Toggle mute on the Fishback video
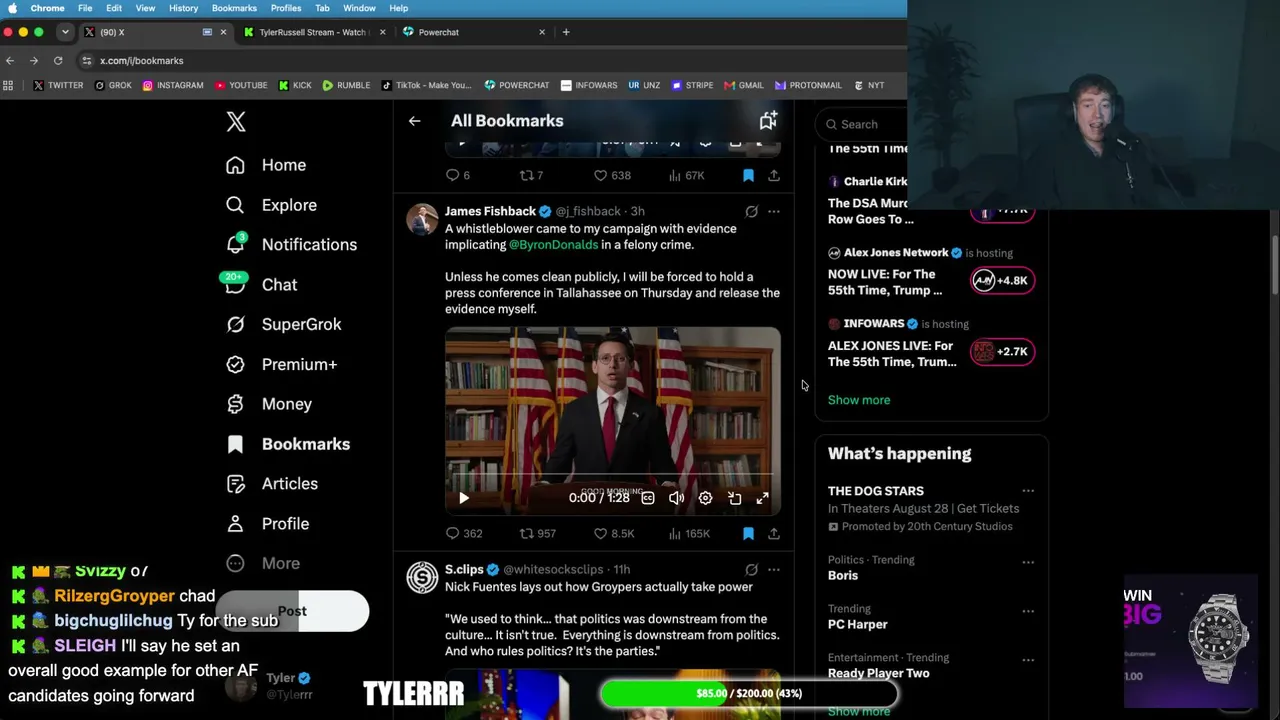Viewport: 1280px width, 720px height. (676, 498)
